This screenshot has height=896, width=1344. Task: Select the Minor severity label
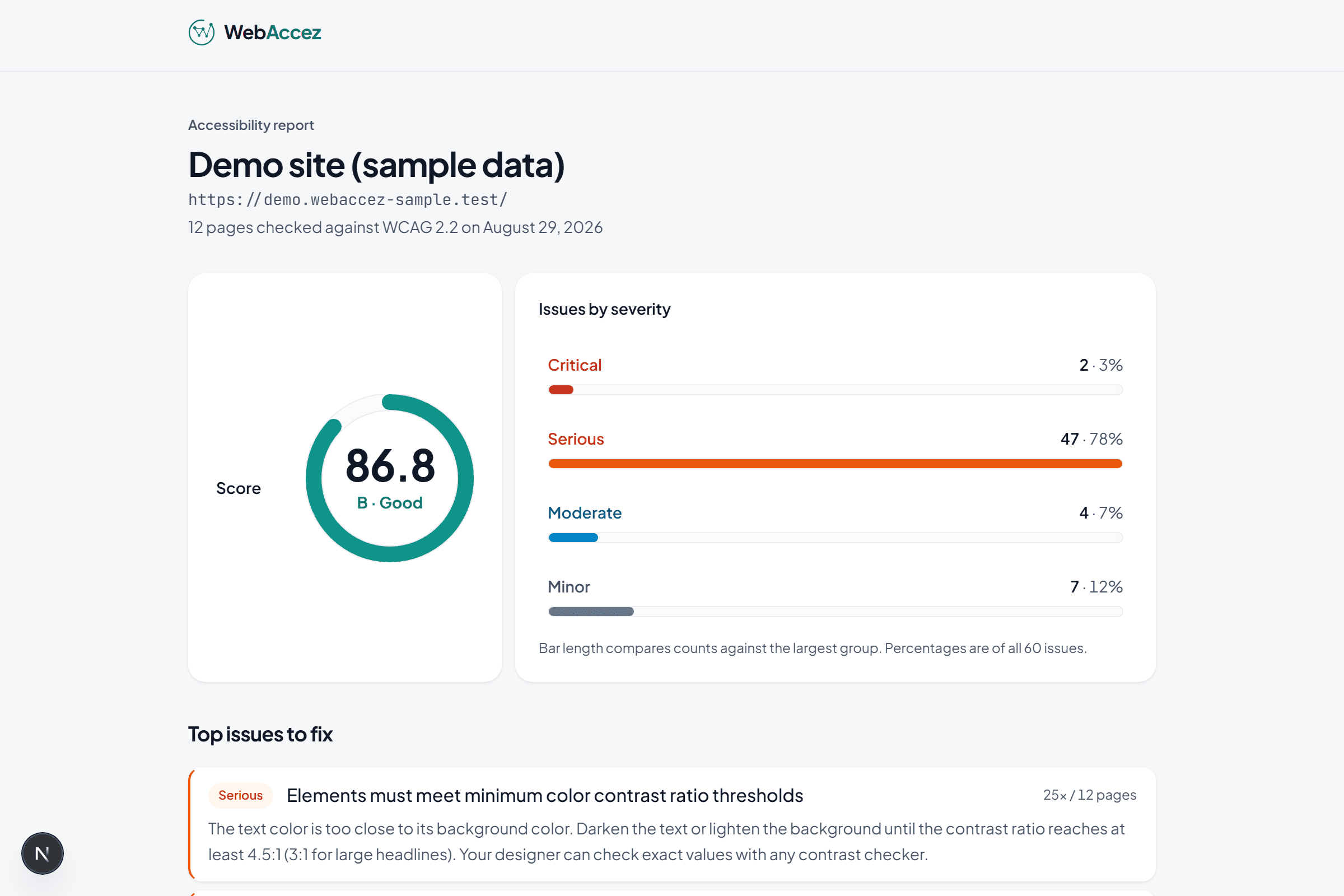click(568, 587)
